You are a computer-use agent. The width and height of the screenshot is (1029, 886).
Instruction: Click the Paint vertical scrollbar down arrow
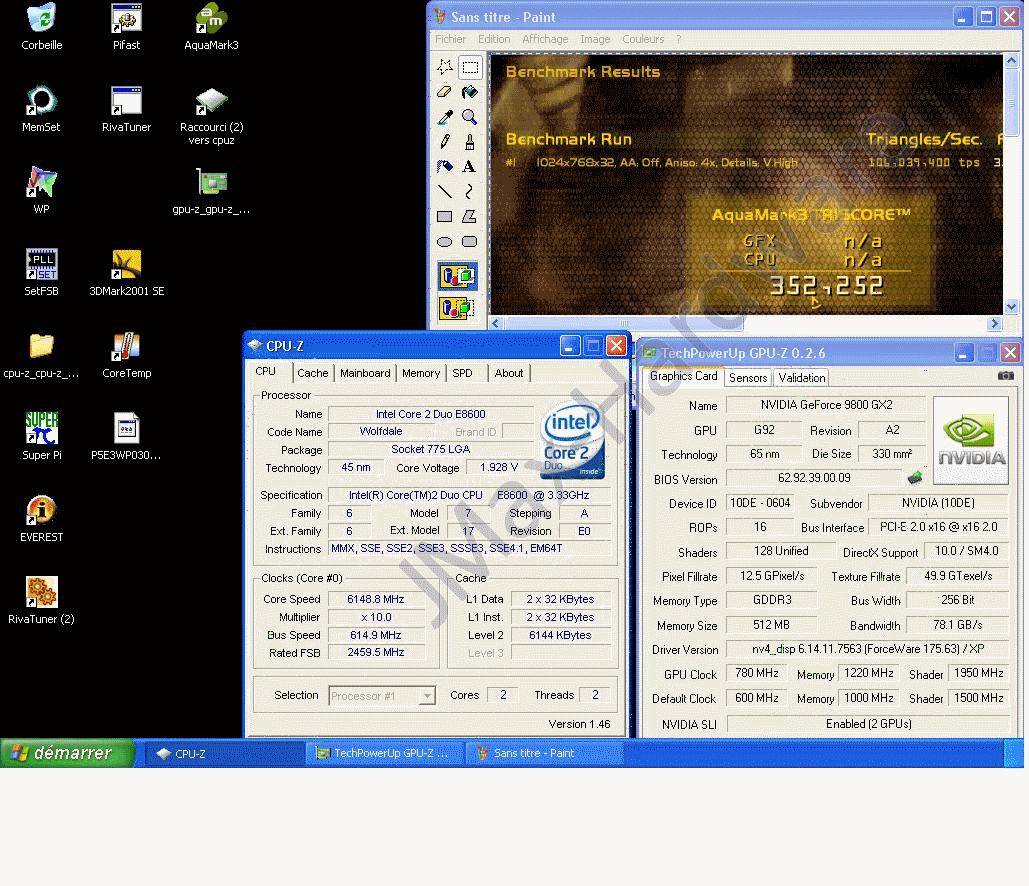1011,306
